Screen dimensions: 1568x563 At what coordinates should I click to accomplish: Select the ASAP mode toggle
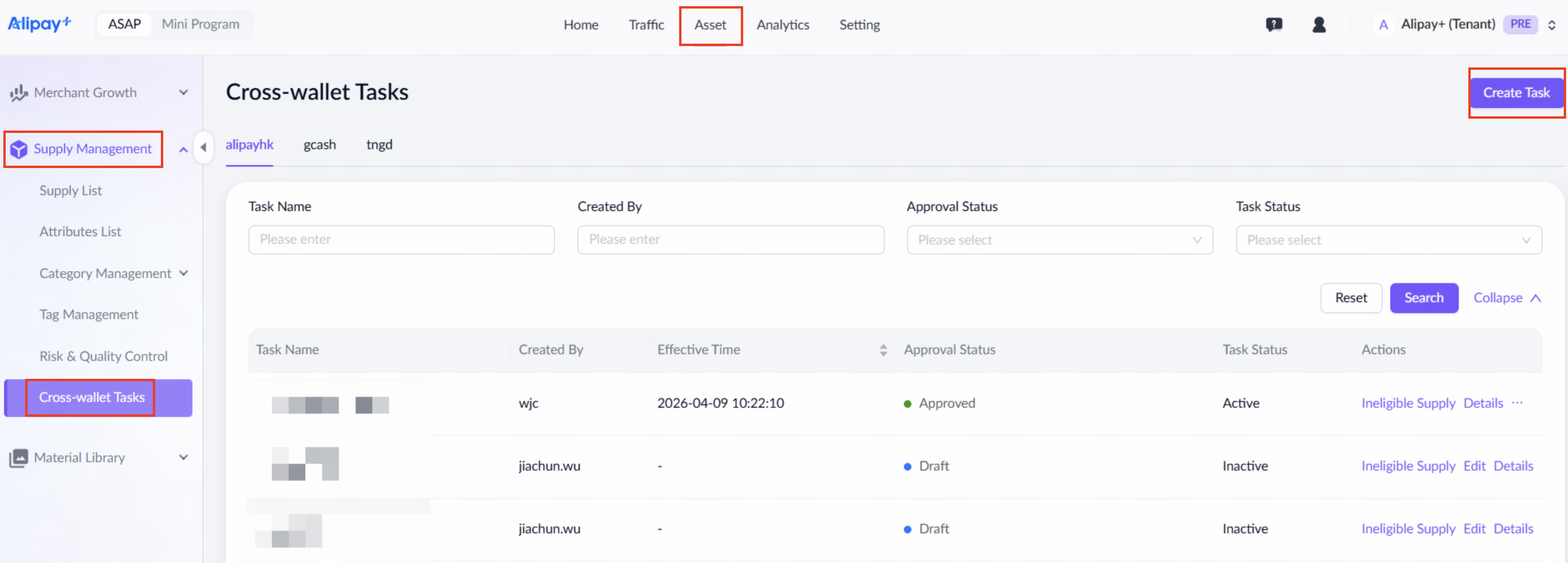[124, 24]
